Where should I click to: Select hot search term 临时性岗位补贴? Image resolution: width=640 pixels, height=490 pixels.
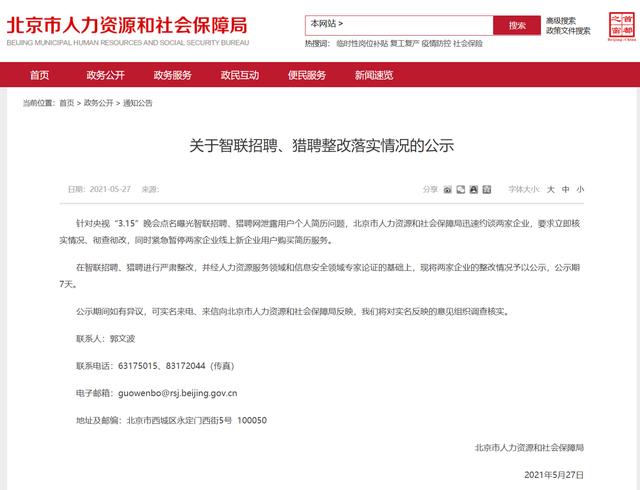(x=362, y=43)
